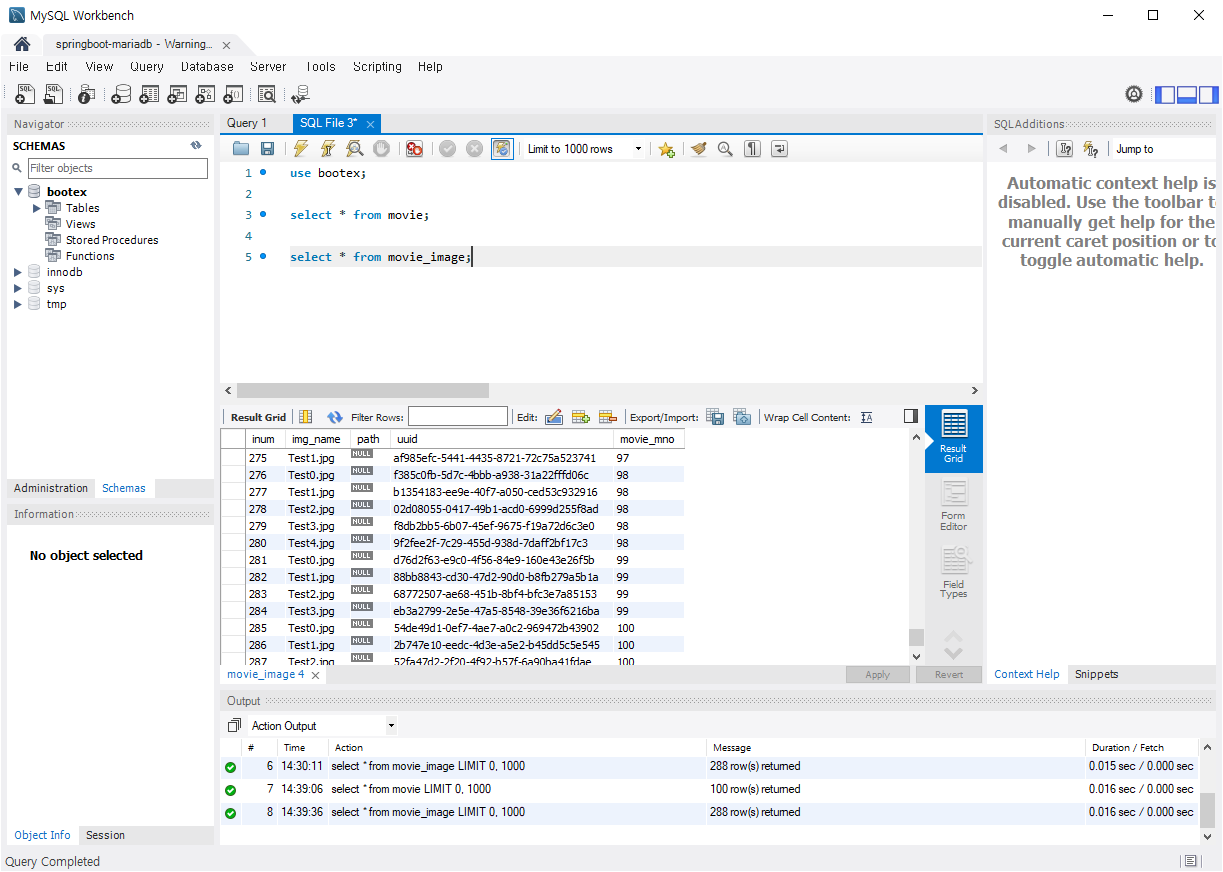
Task: Open the Snippets tab
Action: [1096, 674]
